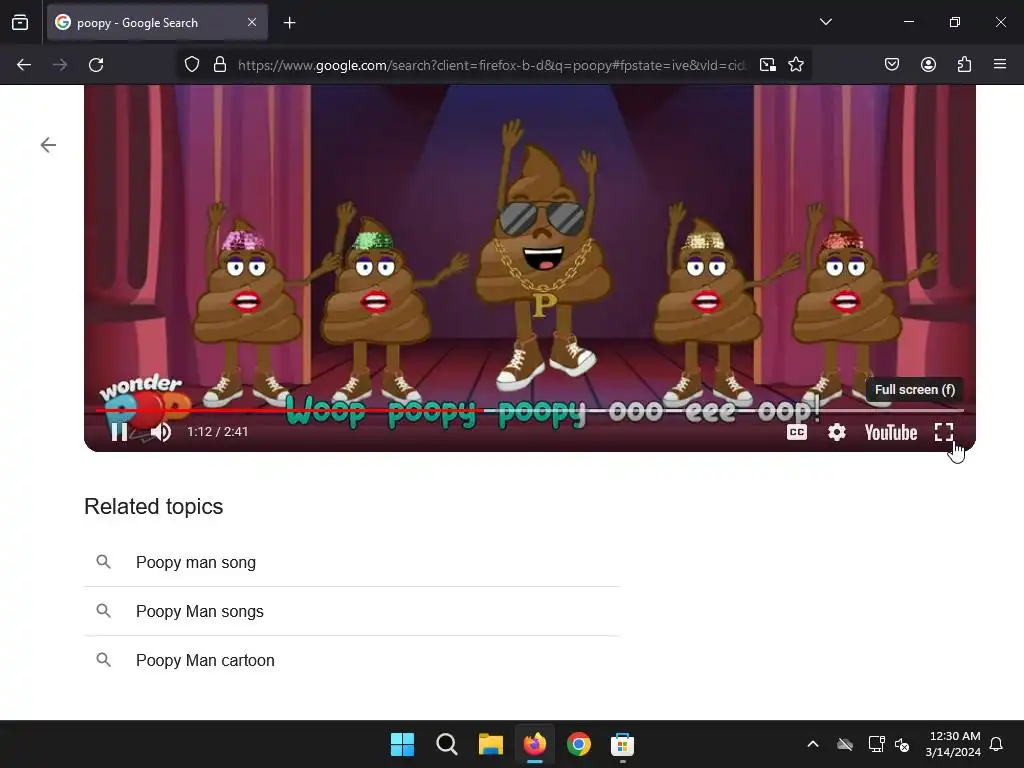Click the search icon beside Poopy Man cartoon
The height and width of the screenshot is (768, 1024).
point(103,660)
